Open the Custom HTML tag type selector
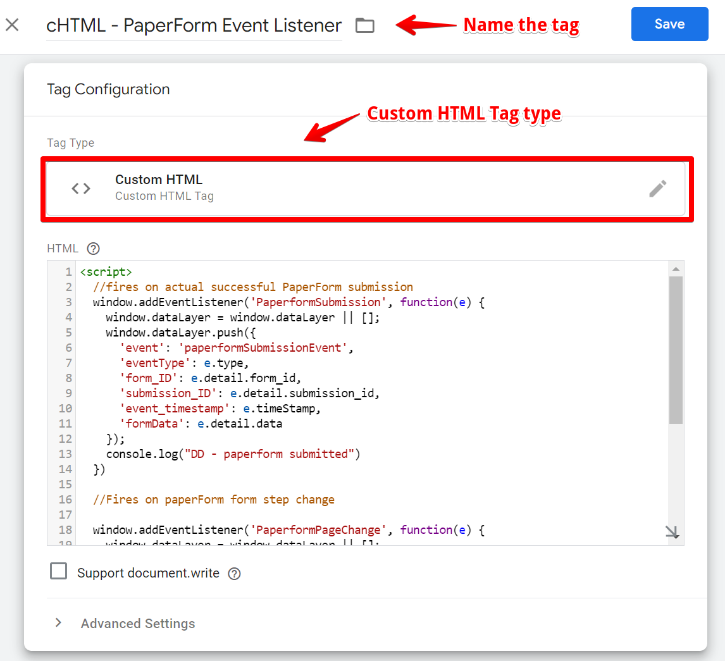The height and width of the screenshot is (661, 725). coord(364,188)
